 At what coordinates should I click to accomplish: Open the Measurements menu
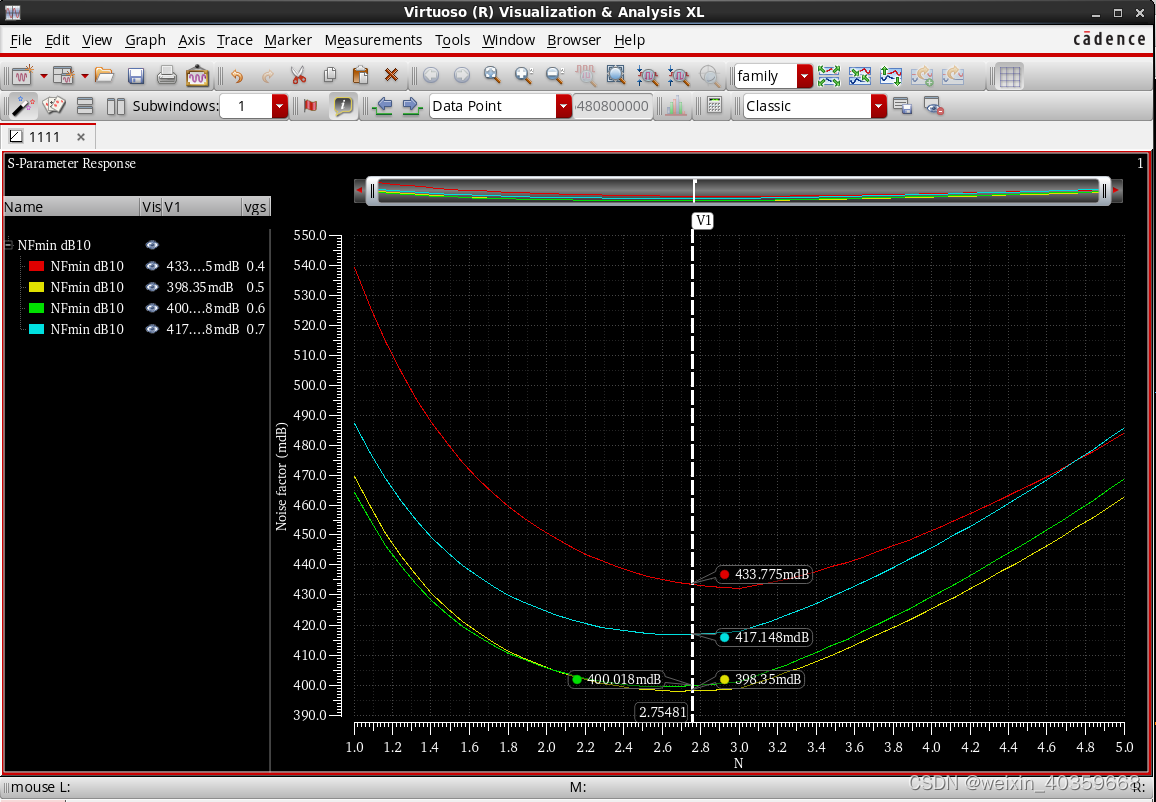click(x=373, y=40)
